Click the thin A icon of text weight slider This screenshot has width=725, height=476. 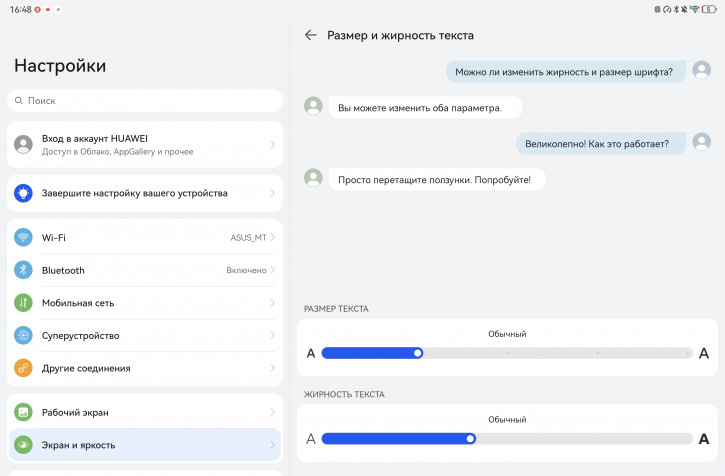311,439
